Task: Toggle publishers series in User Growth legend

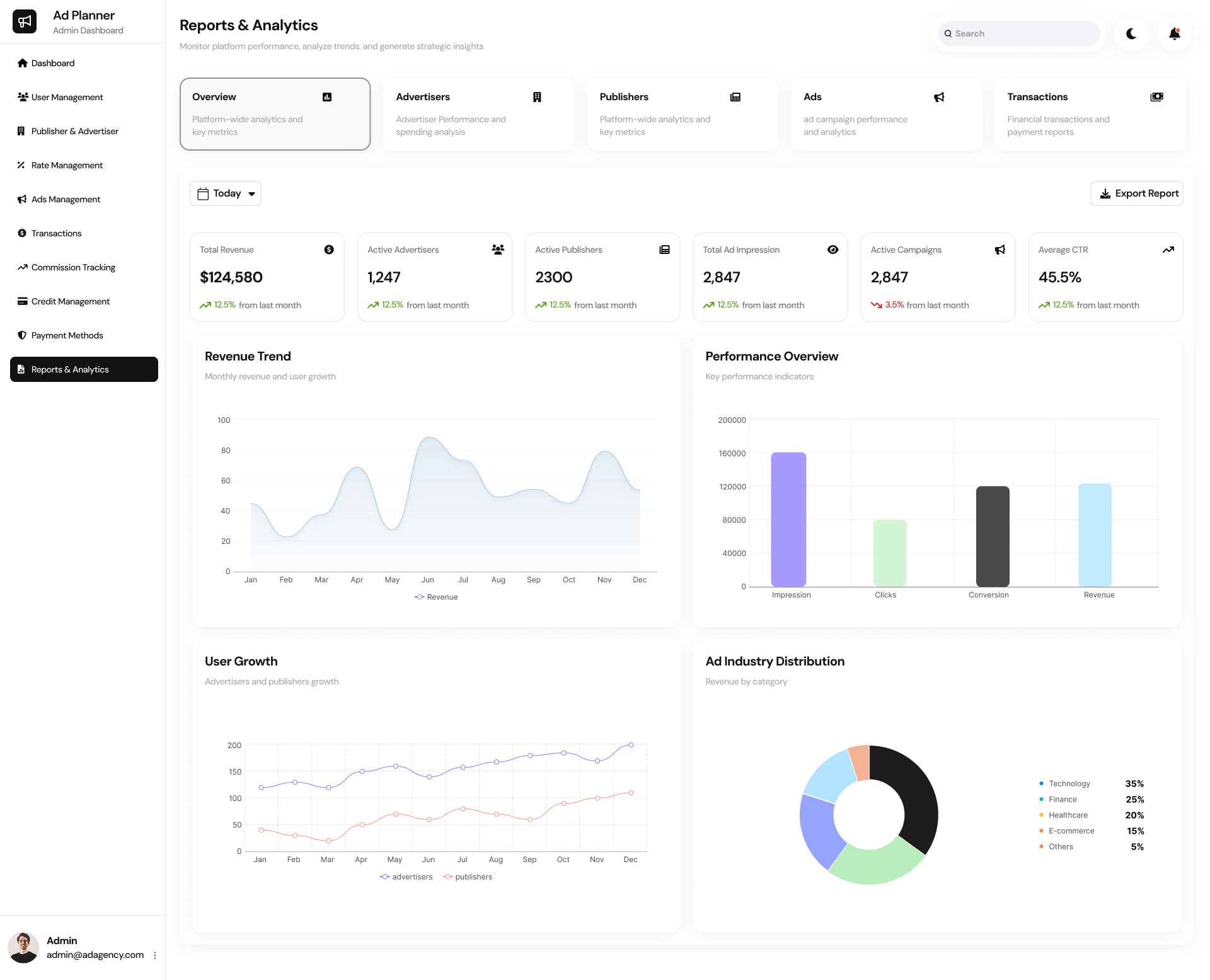Action: tap(468, 877)
